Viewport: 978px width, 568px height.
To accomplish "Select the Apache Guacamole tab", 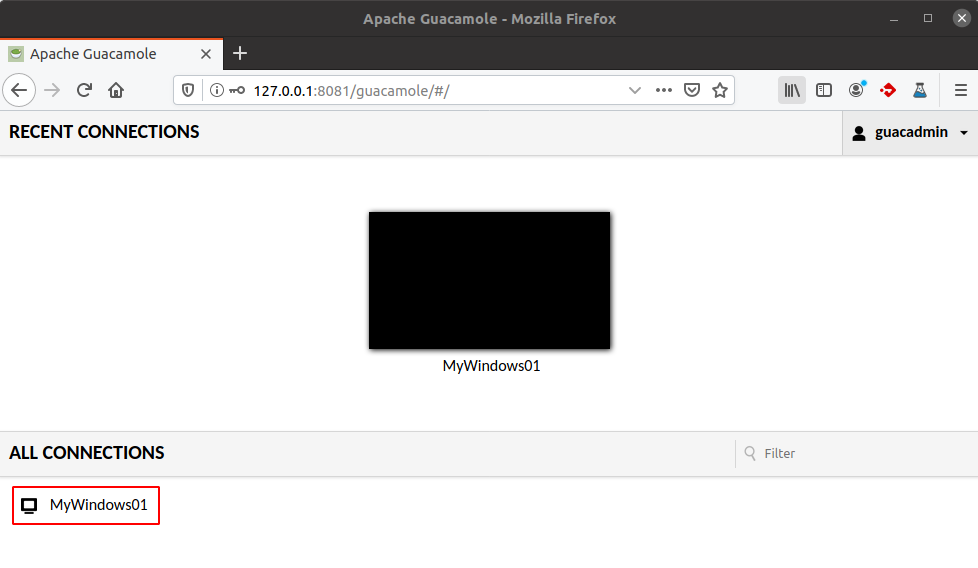I will click(111, 54).
